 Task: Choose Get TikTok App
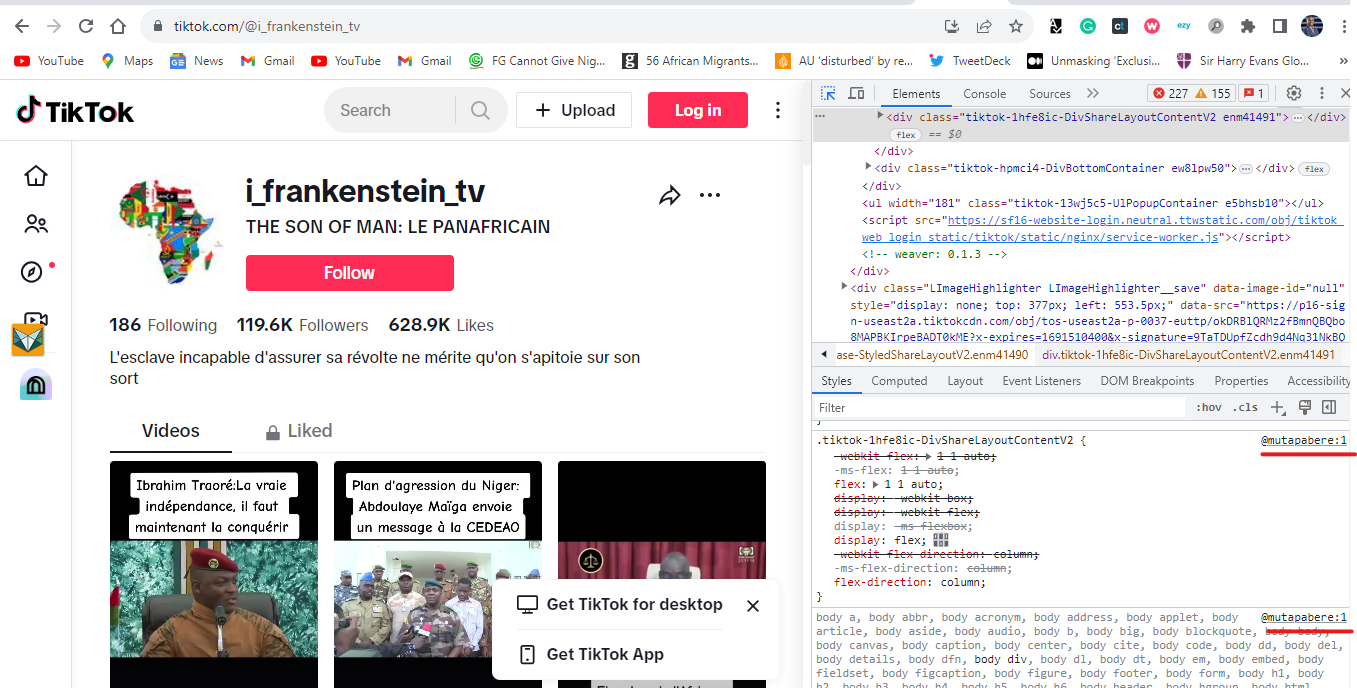pyautogui.click(x=591, y=654)
